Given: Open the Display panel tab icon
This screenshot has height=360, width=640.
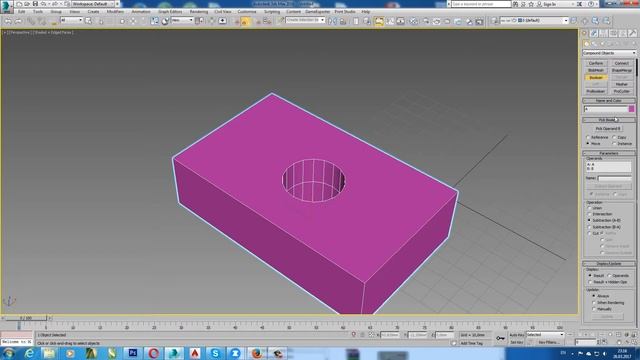Looking at the screenshot, I should coord(623,33).
